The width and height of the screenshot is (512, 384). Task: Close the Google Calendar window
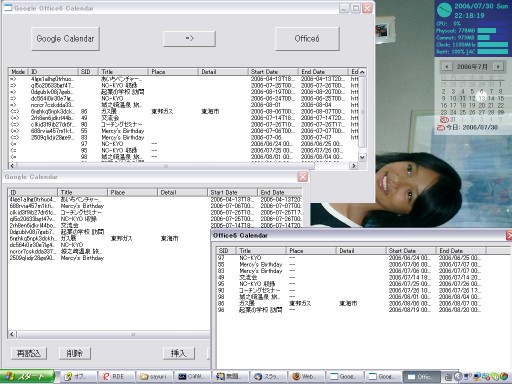tap(302, 177)
